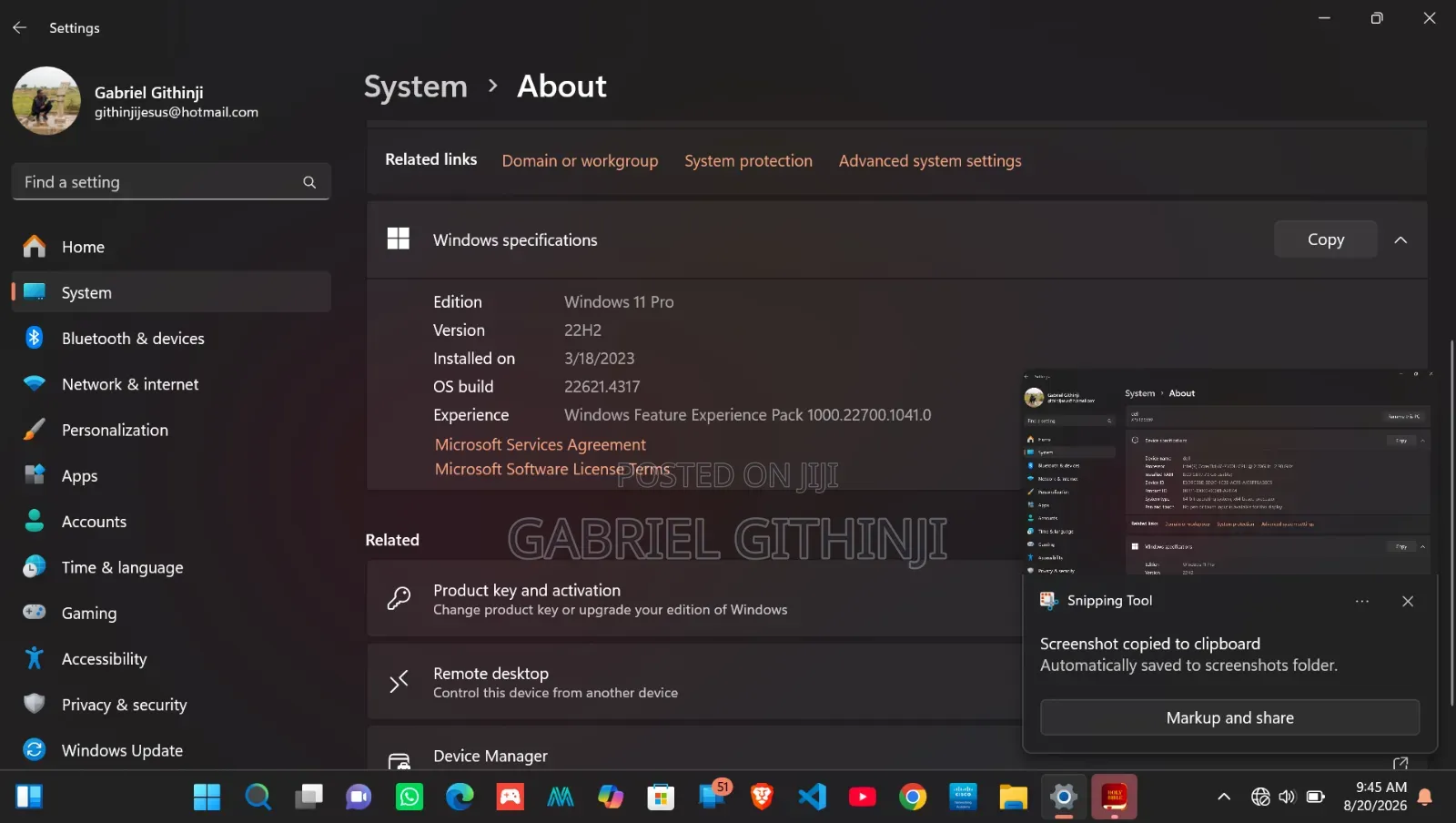The height and width of the screenshot is (823, 1456).
Task: Open network status in system tray
Action: pyautogui.click(x=1260, y=798)
